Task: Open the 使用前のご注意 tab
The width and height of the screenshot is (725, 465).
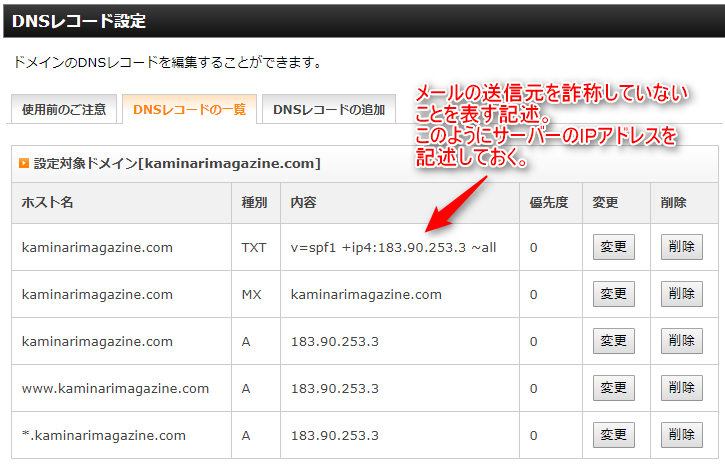Action: point(66,110)
